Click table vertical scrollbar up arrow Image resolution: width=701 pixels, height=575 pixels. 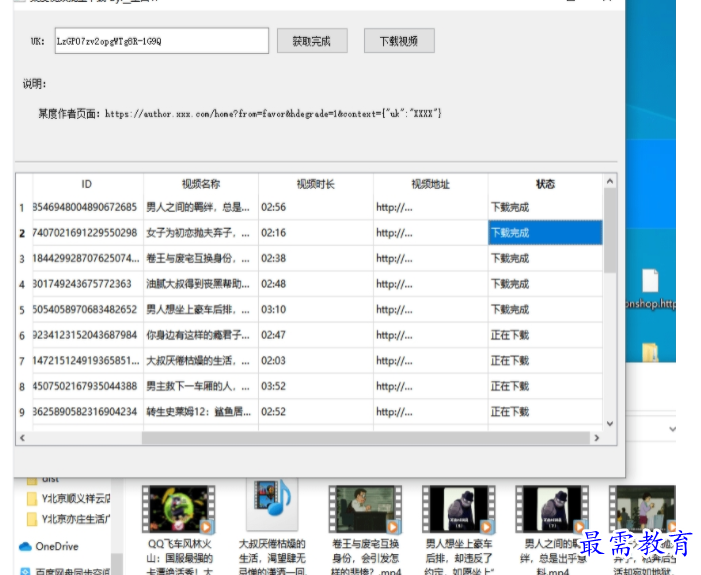[x=610, y=181]
